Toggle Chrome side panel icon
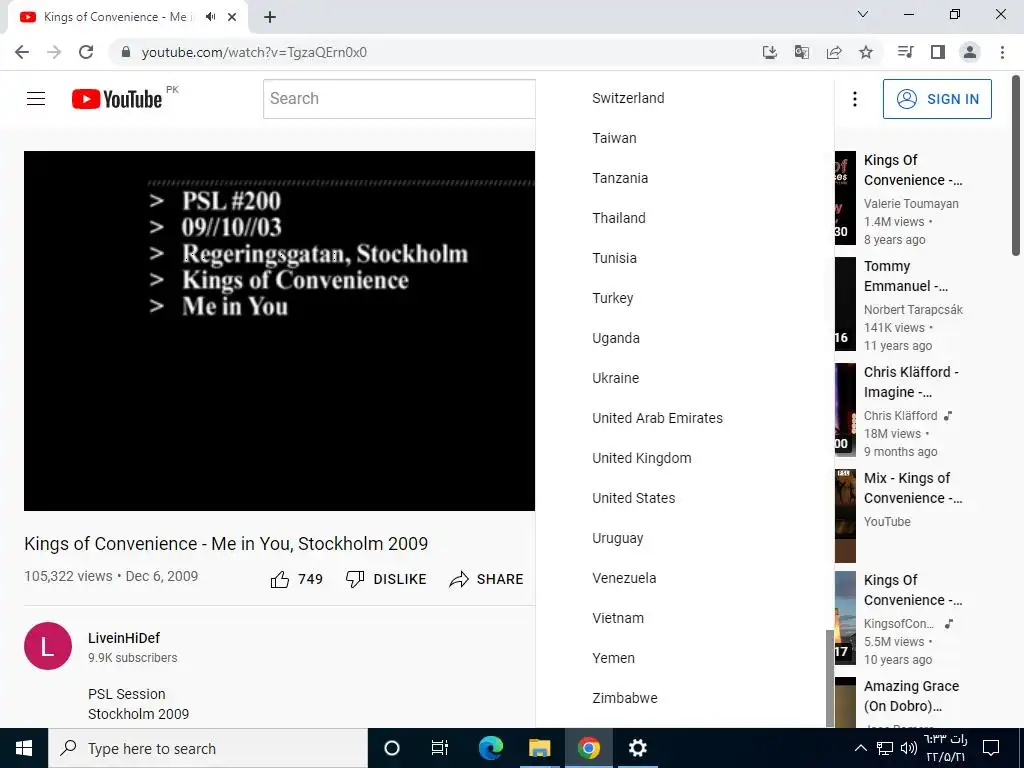 (x=938, y=52)
